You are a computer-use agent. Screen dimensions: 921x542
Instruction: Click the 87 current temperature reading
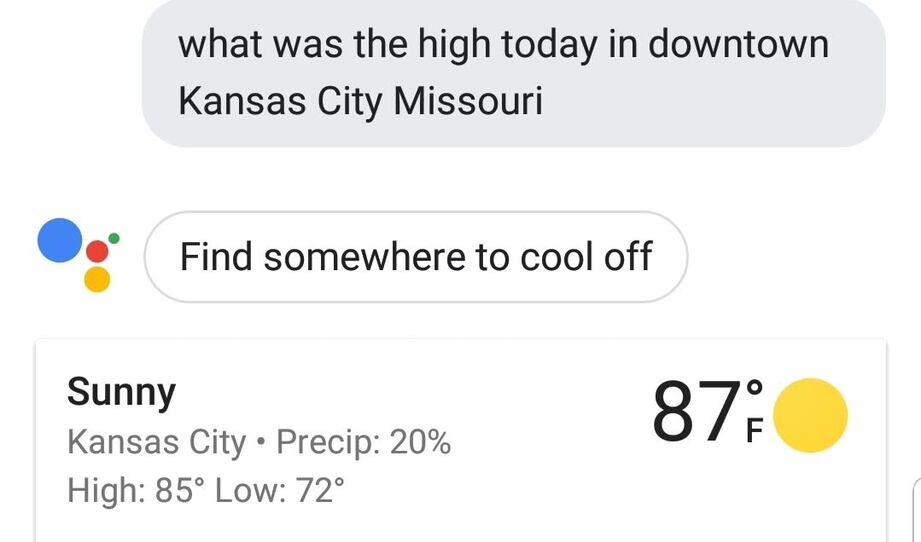coord(697,410)
